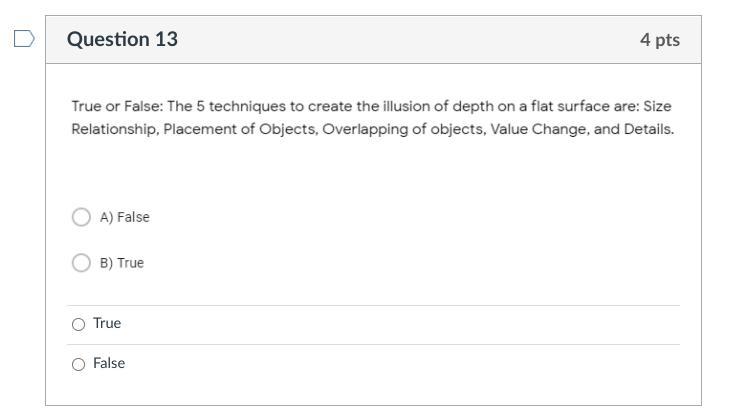The height and width of the screenshot is (417, 742).
Task: Choose the small 'False' radio option
Action: click(79, 364)
